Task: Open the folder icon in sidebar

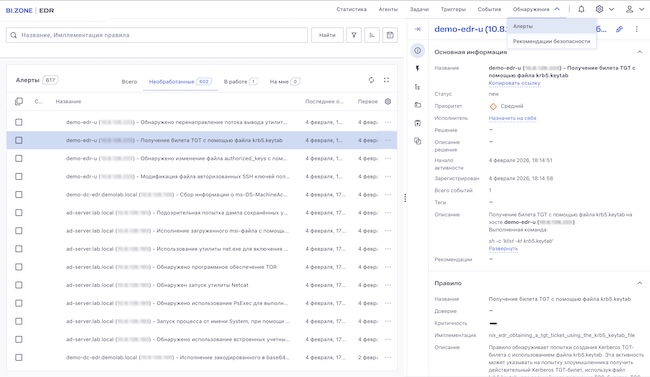Action: [x=417, y=105]
